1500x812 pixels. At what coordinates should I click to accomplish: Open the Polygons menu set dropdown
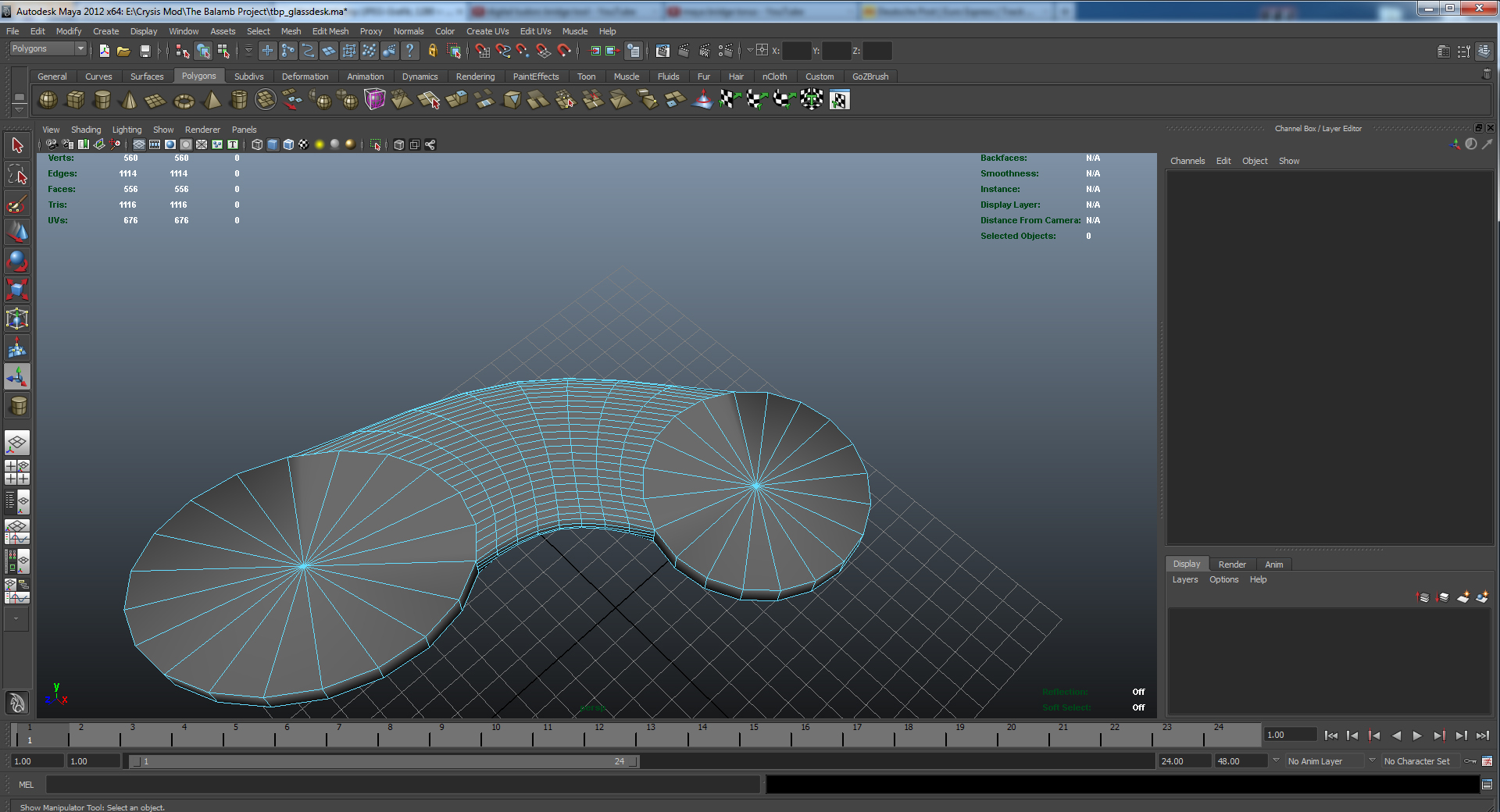coord(48,49)
